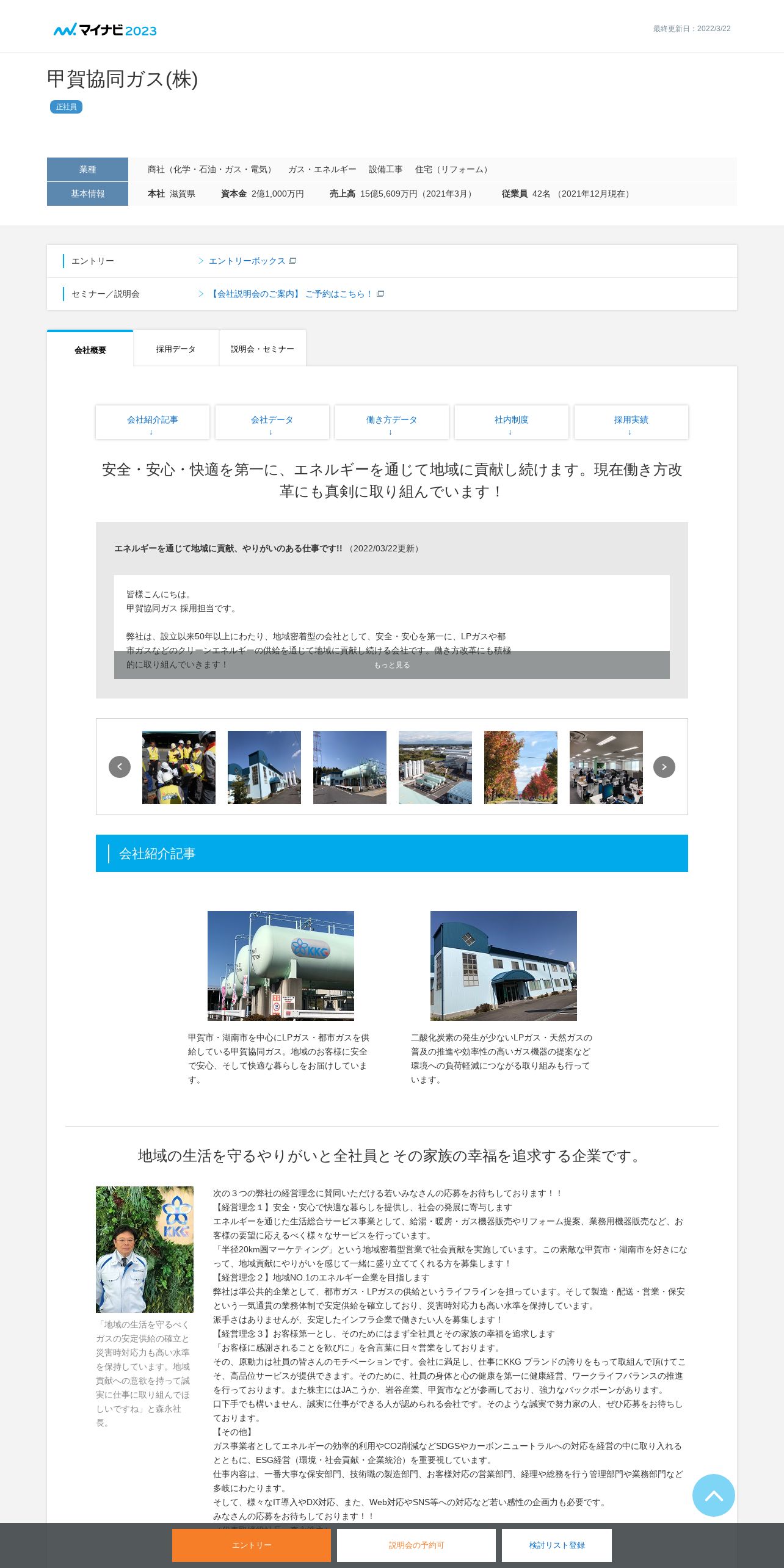Select the 会社概要 tab
The height and width of the screenshot is (1568, 784).
tap(90, 349)
